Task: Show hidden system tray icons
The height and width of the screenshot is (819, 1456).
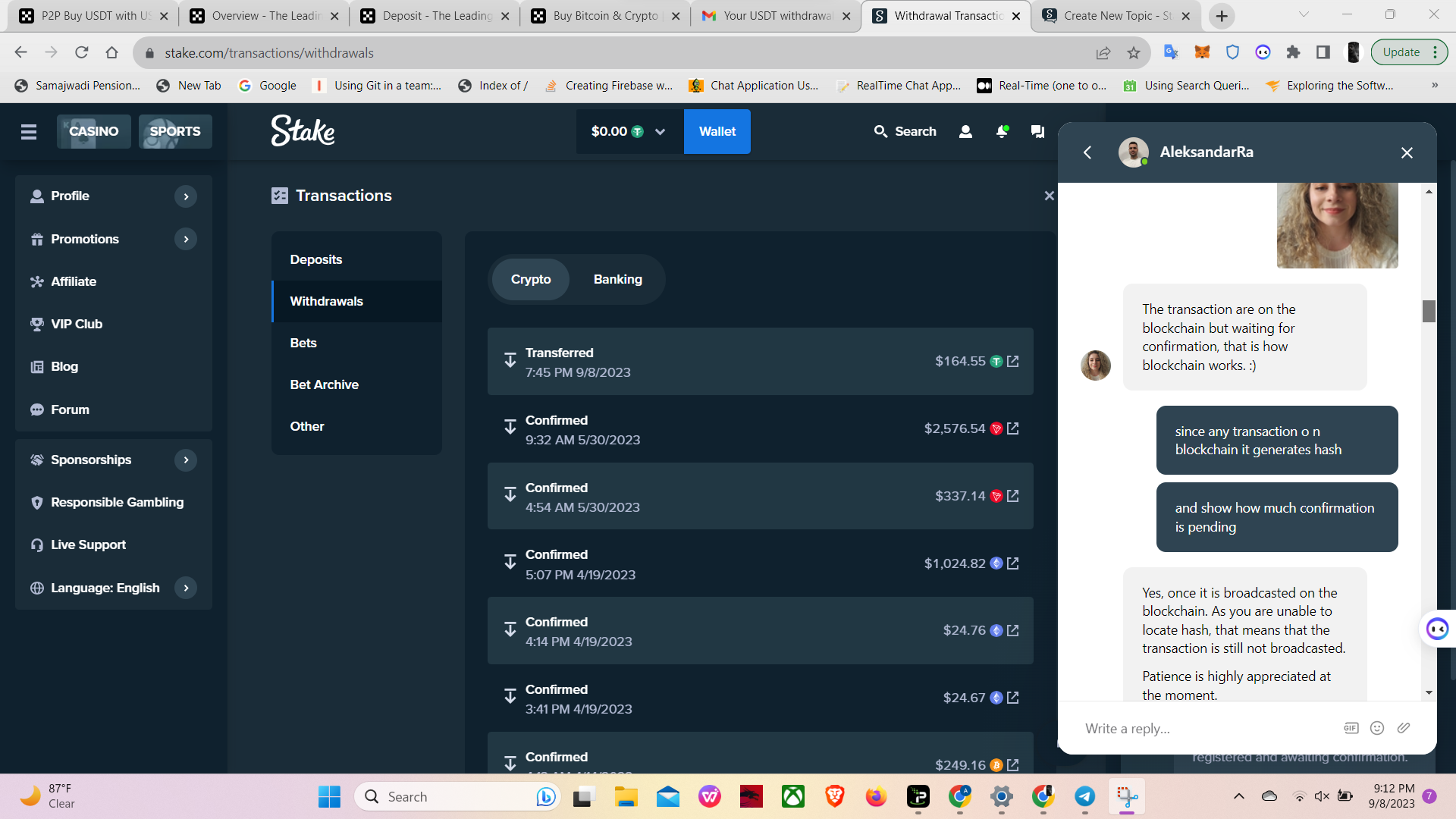Action: coord(1239,796)
